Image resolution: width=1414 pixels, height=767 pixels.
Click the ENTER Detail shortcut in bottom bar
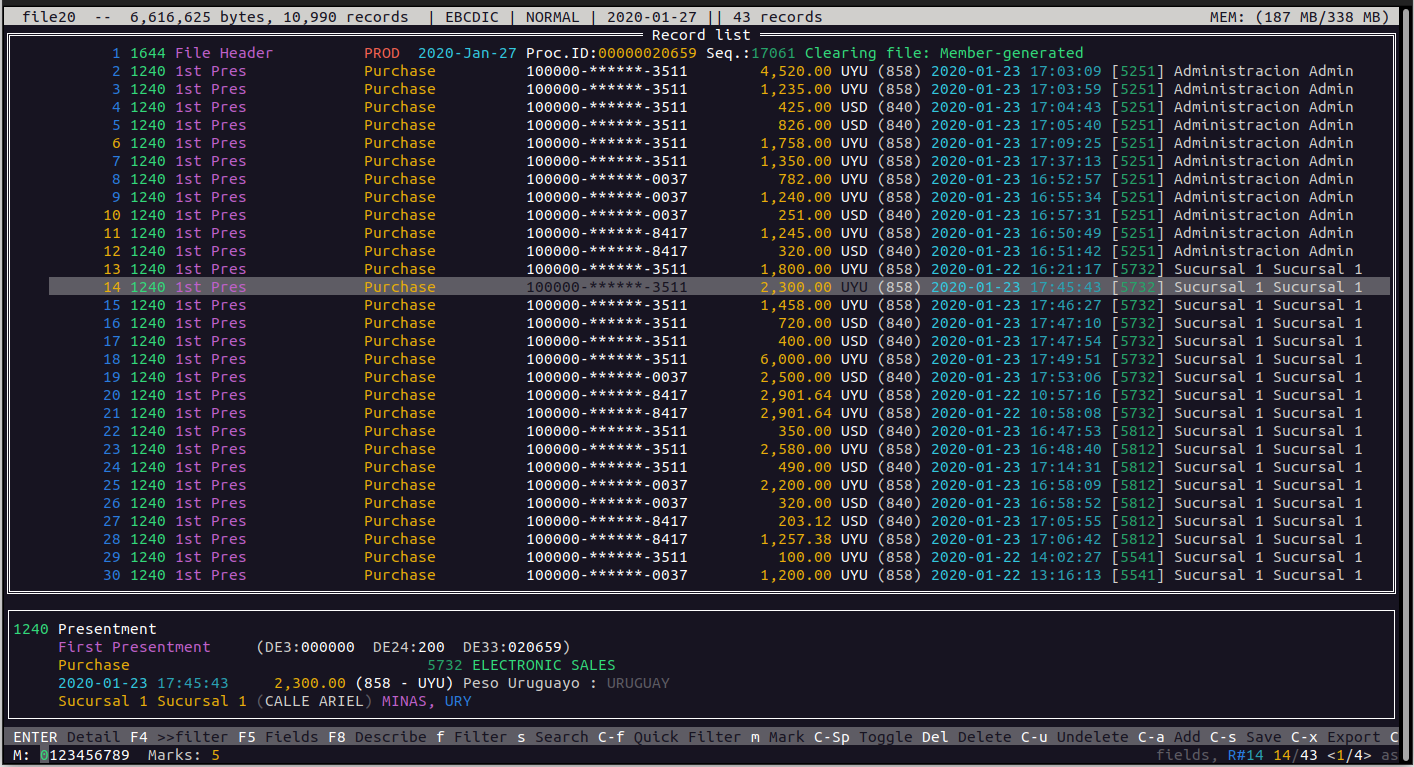(x=66, y=737)
